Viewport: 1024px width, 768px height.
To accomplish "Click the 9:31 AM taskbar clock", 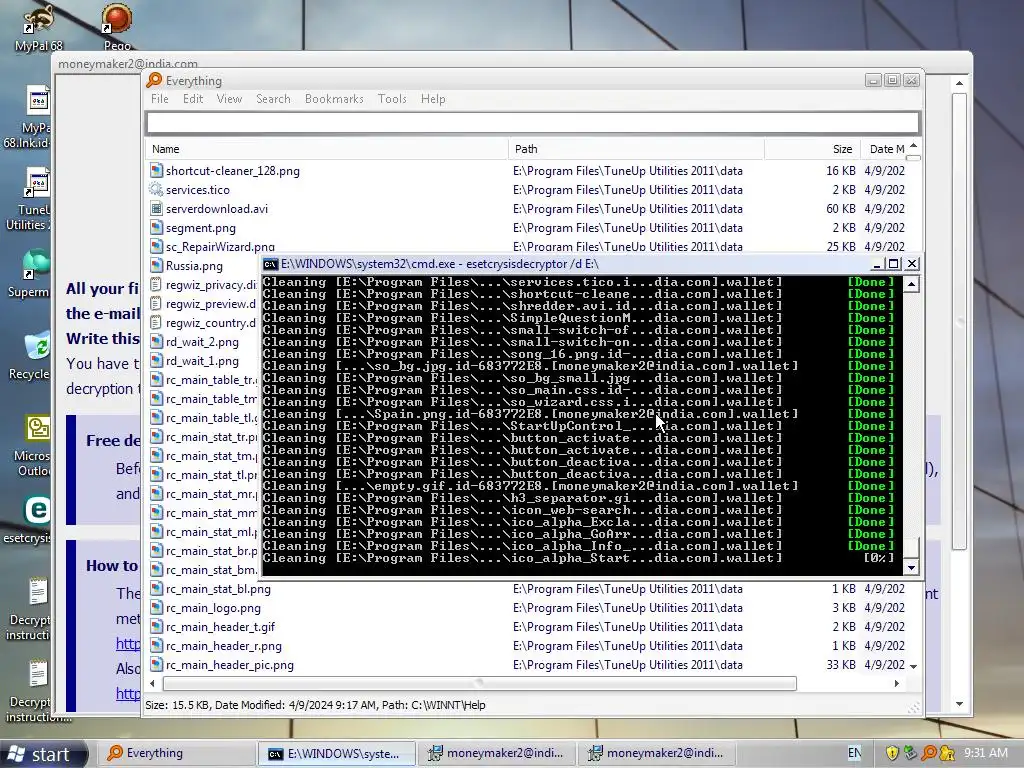I will (x=985, y=753).
